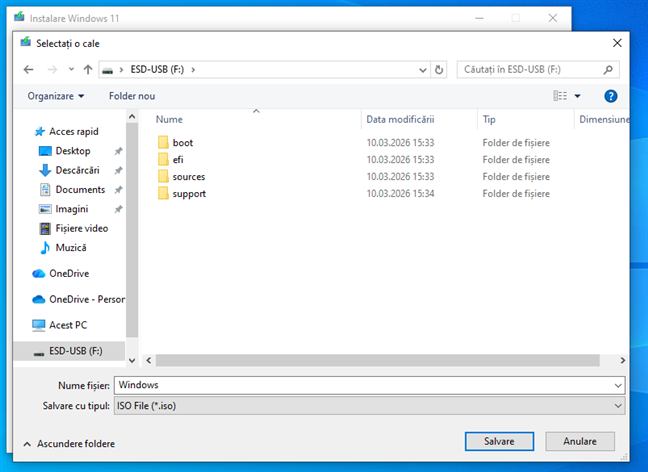
Task: Click the drive icon in address bar
Action: (108, 70)
